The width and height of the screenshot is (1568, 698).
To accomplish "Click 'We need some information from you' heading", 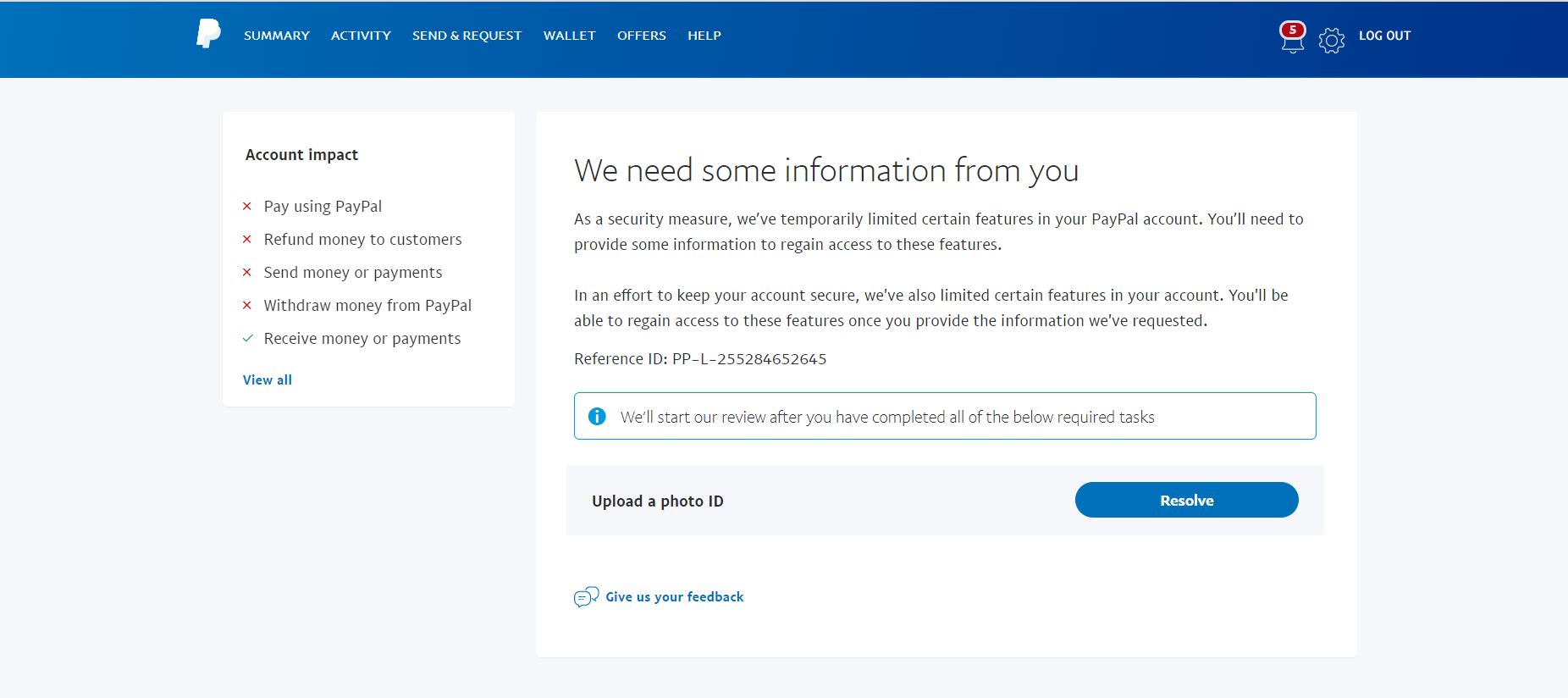I will (x=826, y=170).
